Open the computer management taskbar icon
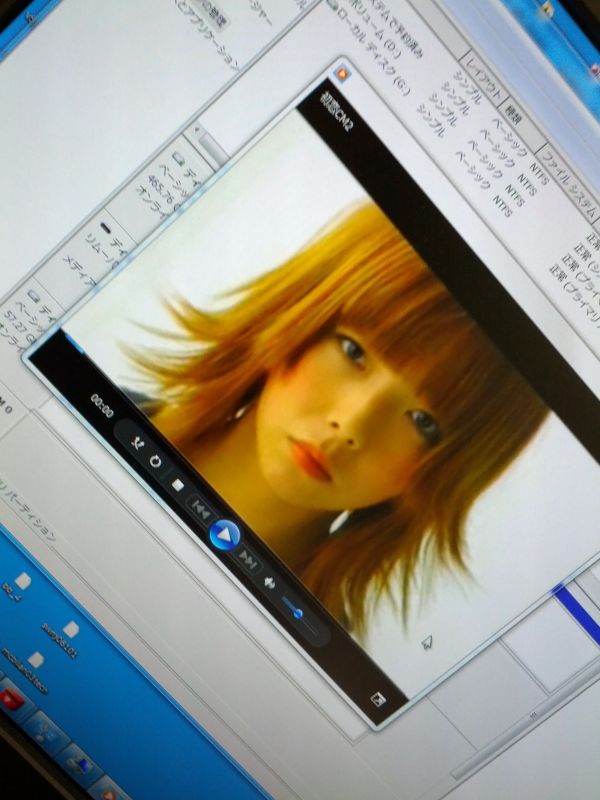This screenshot has height=800, width=600. [x=79, y=764]
